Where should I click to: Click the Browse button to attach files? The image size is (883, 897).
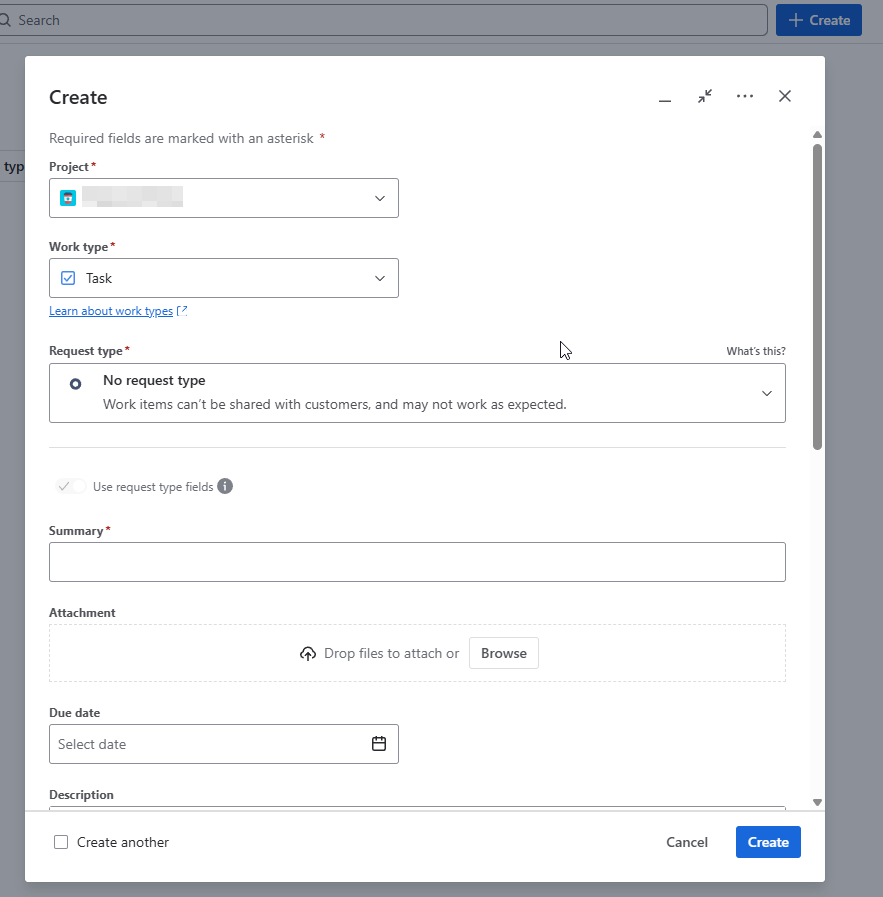(x=504, y=652)
